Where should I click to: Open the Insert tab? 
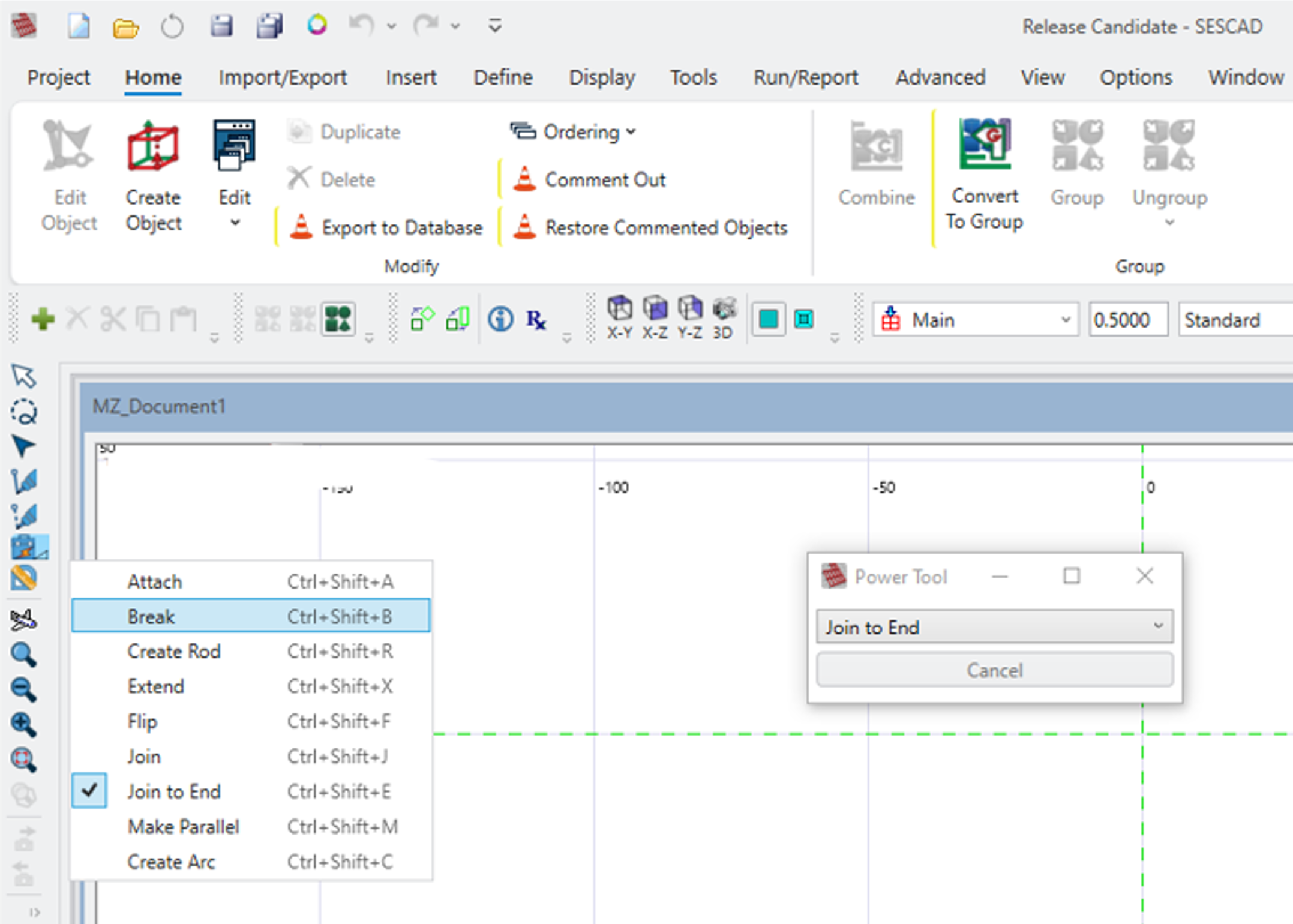pyautogui.click(x=411, y=77)
